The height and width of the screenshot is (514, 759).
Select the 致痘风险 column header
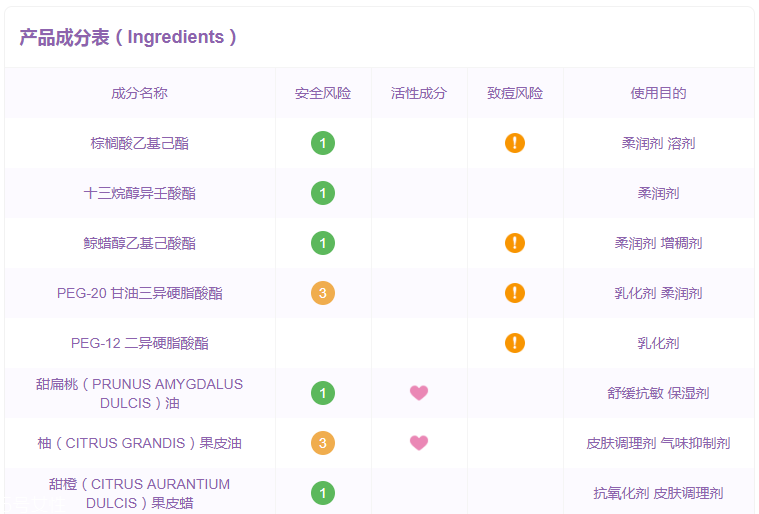coord(514,93)
